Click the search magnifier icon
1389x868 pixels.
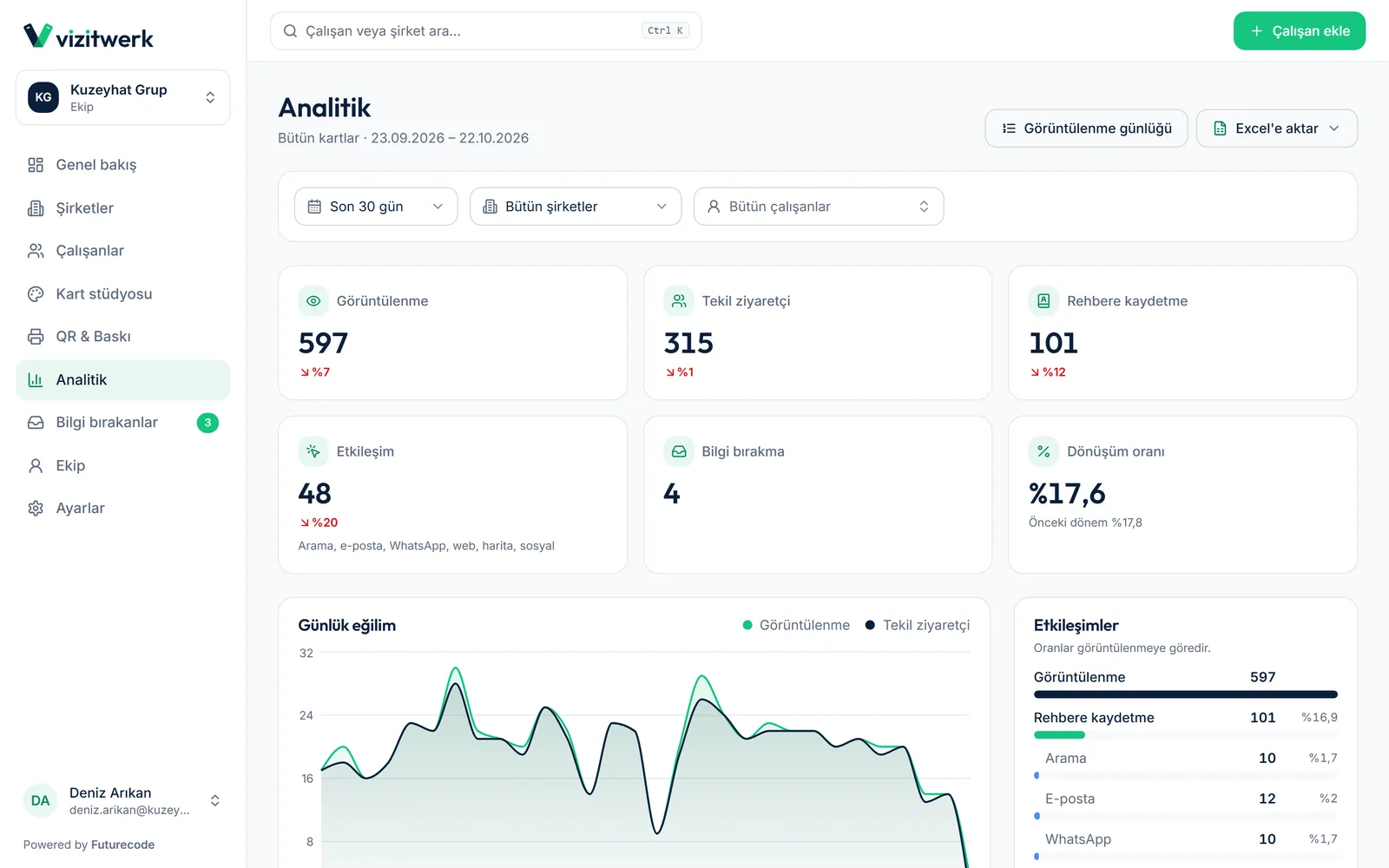pos(290,31)
